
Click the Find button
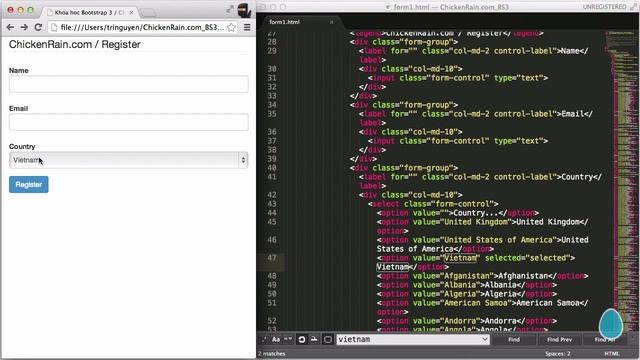[514, 340]
